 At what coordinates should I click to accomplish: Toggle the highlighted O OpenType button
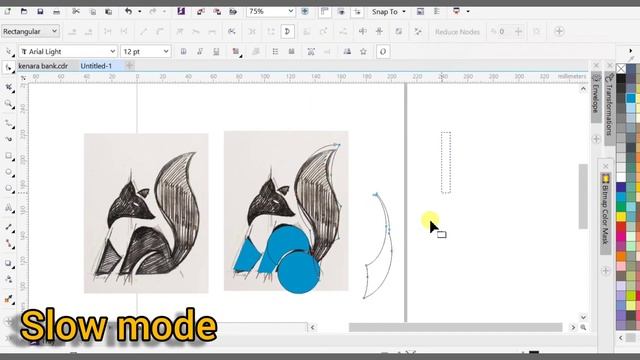pyautogui.click(x=383, y=51)
